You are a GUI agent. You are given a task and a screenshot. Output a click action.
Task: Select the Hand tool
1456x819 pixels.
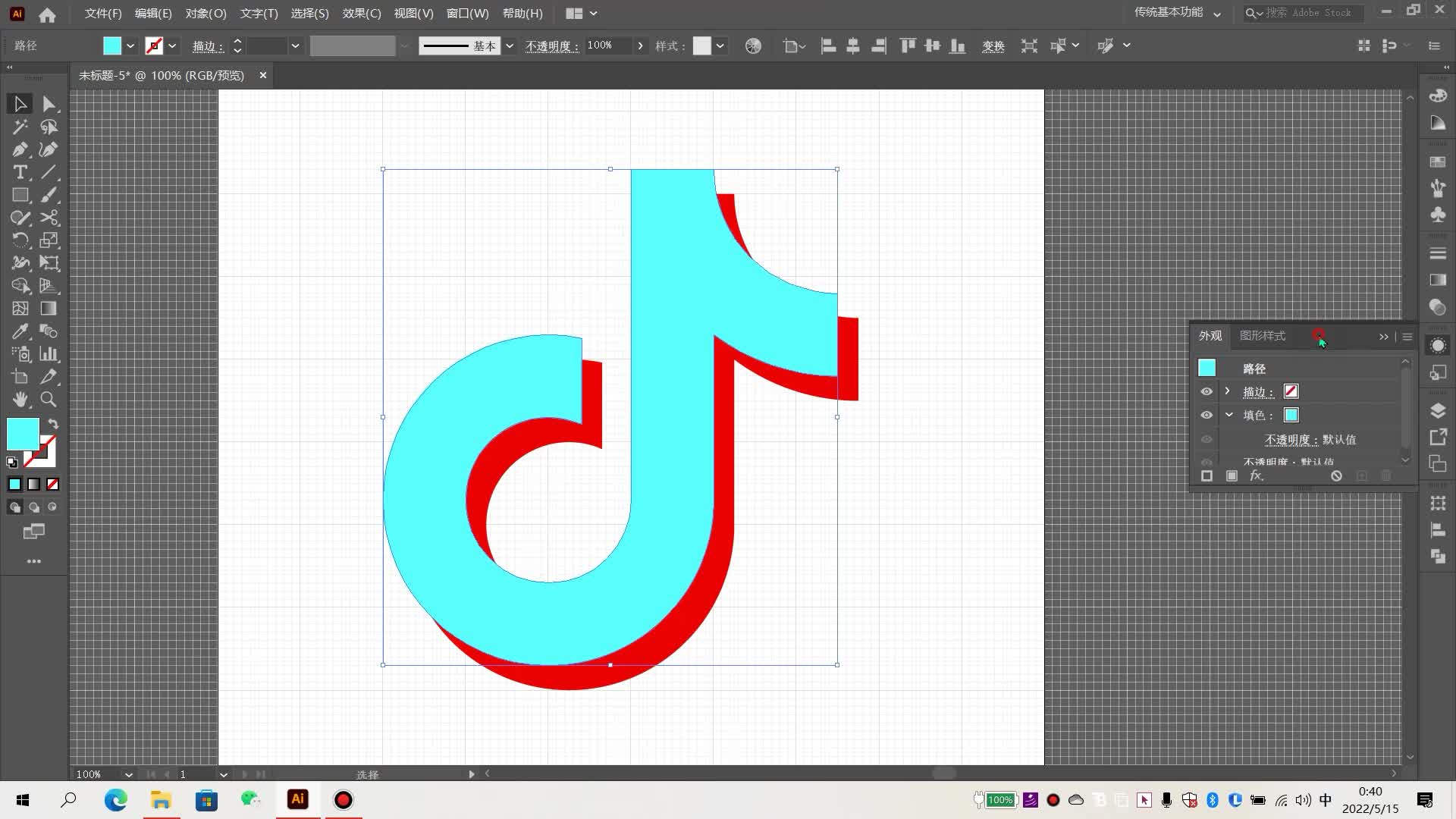click(20, 399)
